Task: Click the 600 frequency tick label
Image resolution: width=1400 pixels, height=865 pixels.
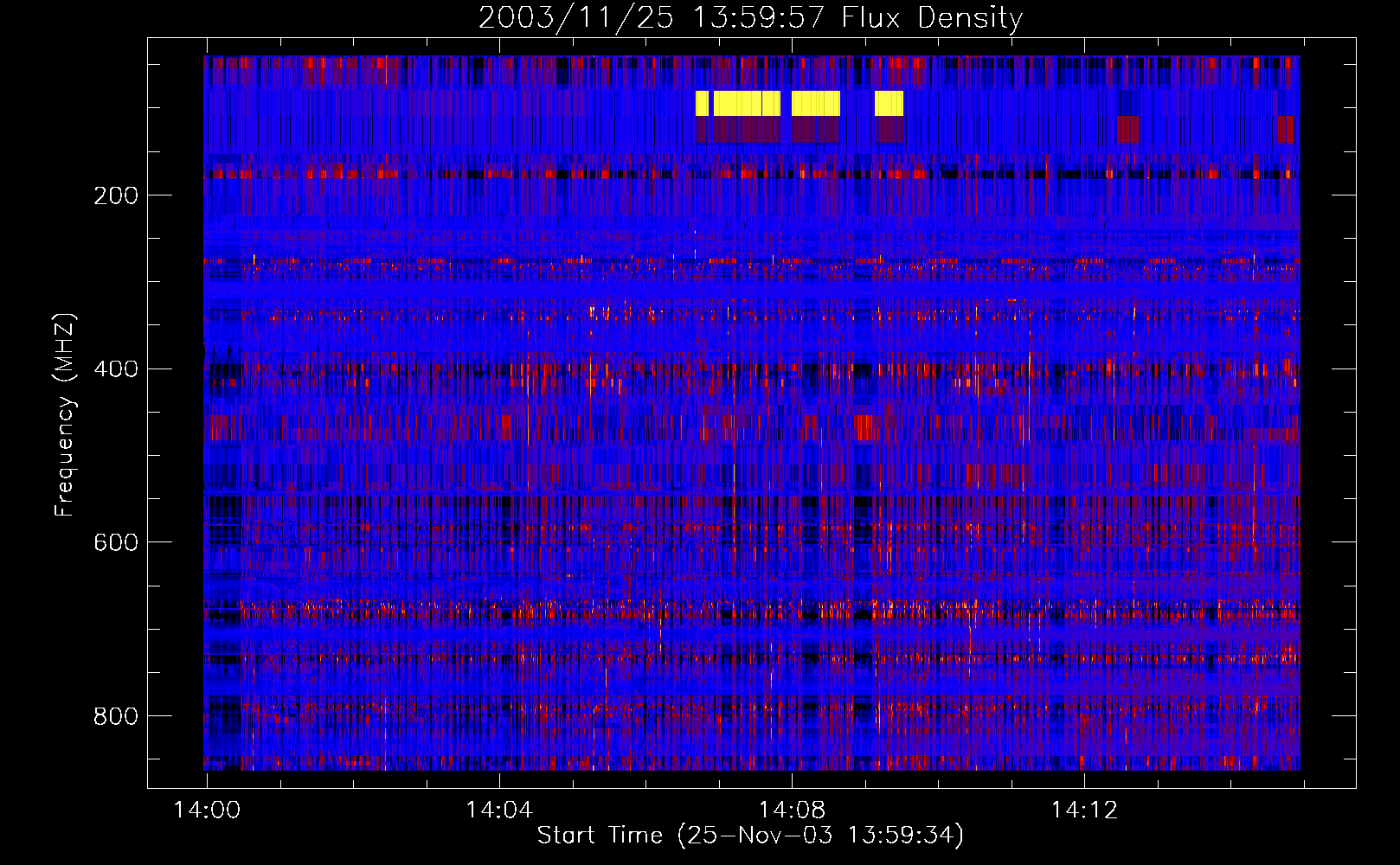Action: tap(116, 542)
